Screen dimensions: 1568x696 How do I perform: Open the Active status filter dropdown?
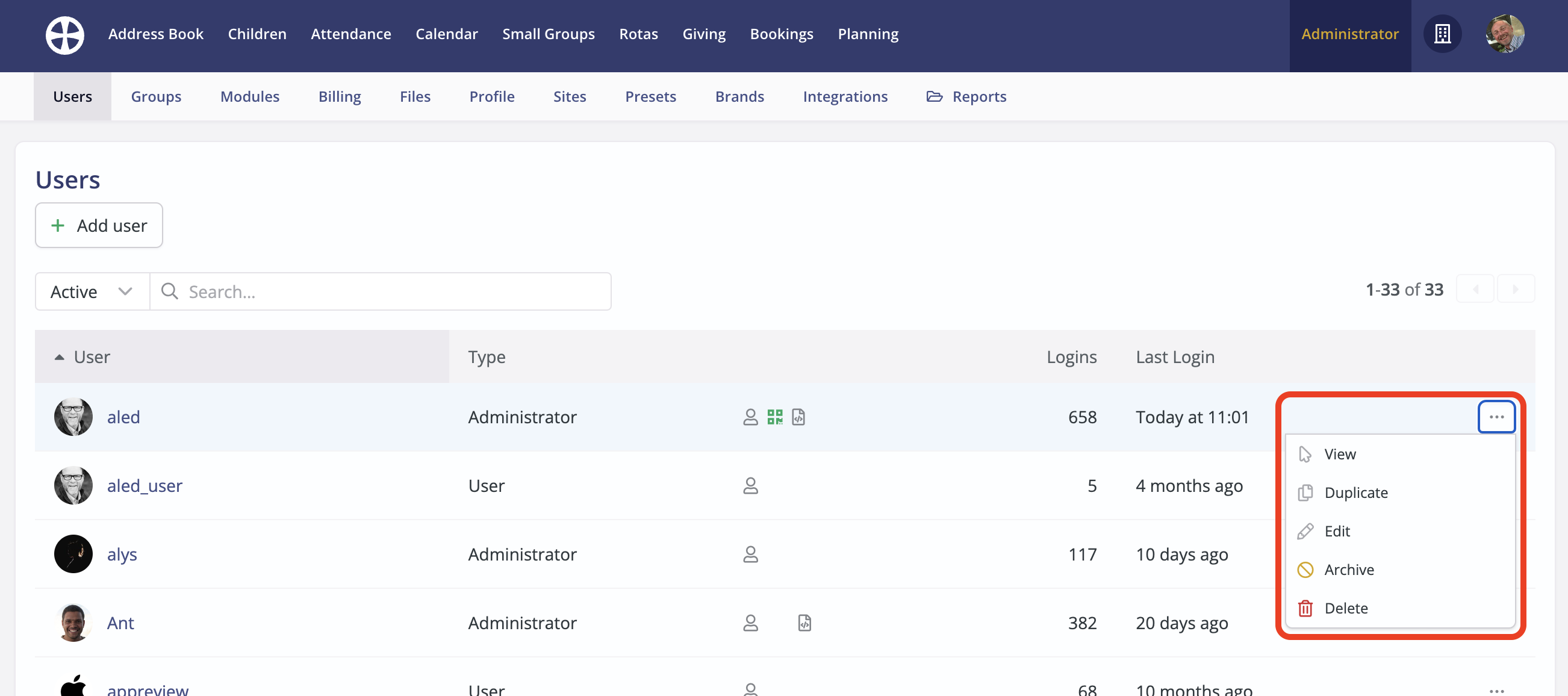(x=92, y=291)
